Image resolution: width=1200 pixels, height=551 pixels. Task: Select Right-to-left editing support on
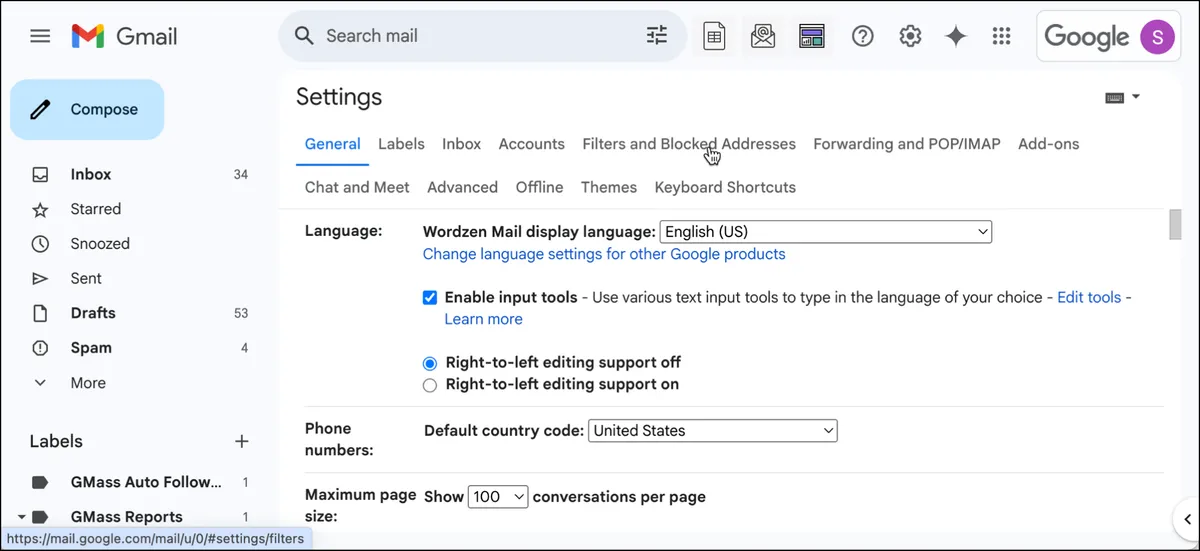[430, 385]
